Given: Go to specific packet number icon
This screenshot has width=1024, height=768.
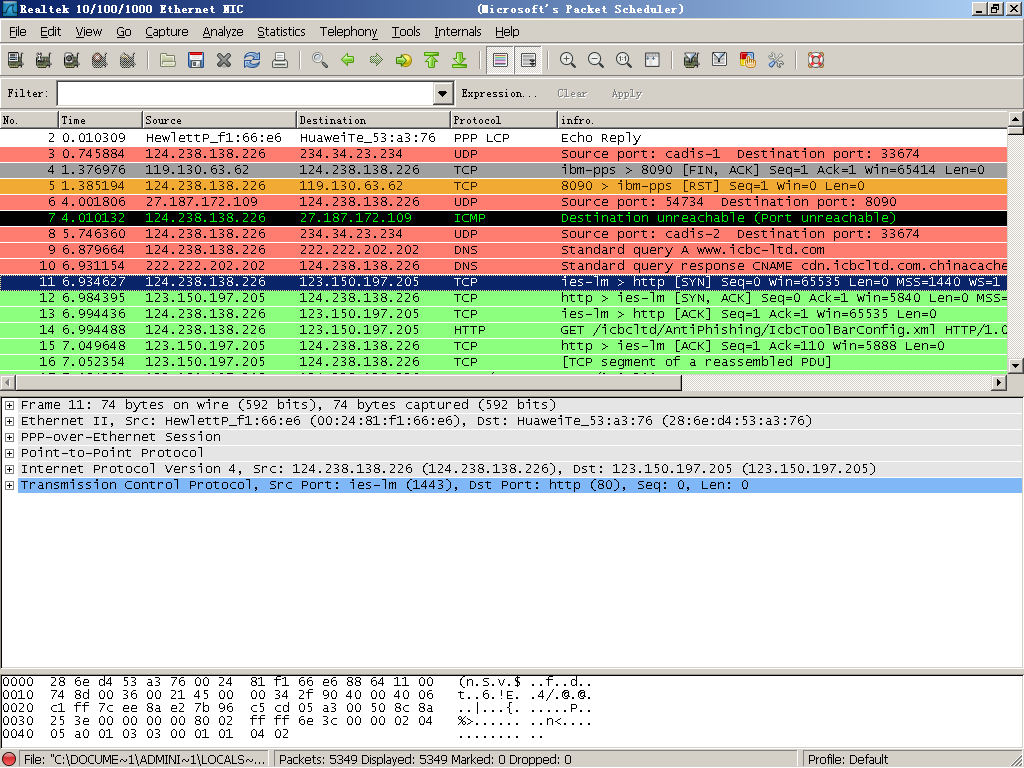Looking at the screenshot, I should pos(404,60).
